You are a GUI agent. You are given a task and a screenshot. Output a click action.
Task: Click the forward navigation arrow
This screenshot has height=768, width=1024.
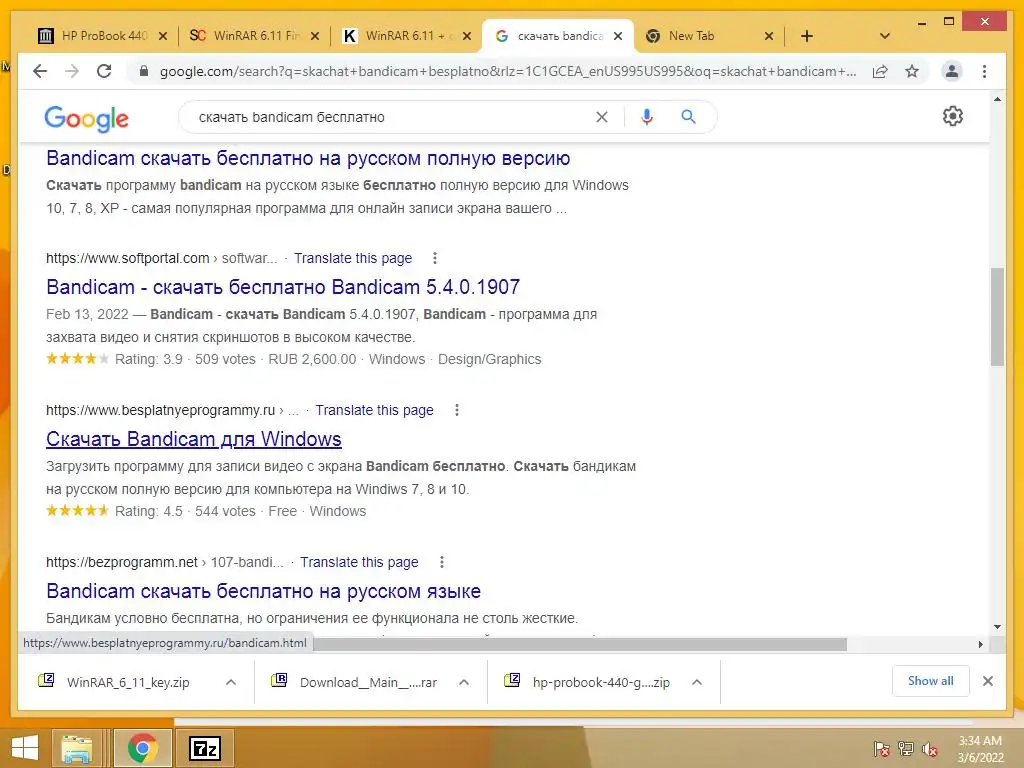[x=72, y=71]
